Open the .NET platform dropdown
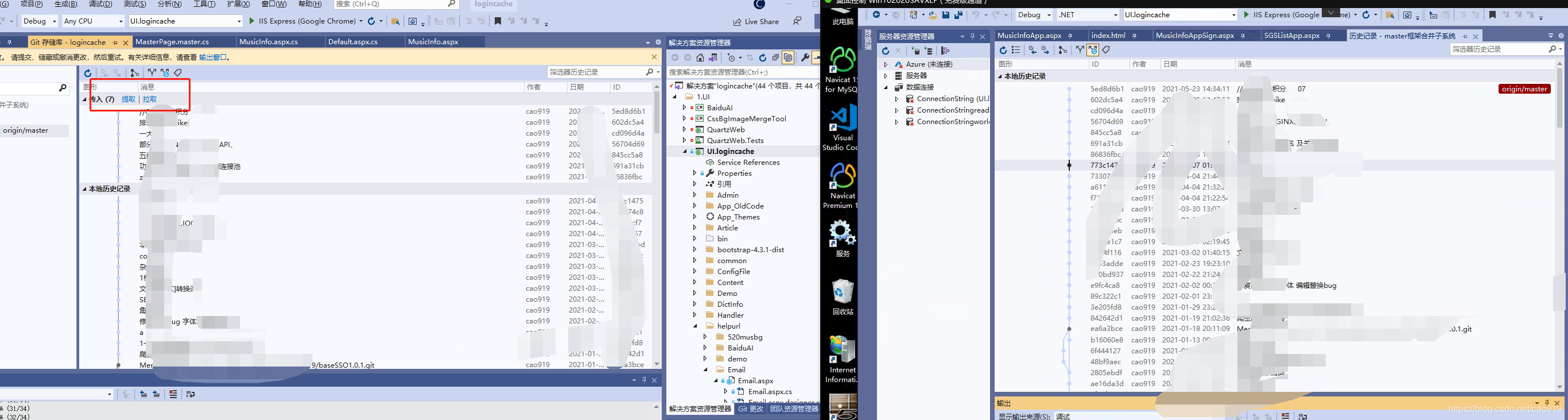Image resolution: width=1568 pixels, height=420 pixels. pos(1088,14)
